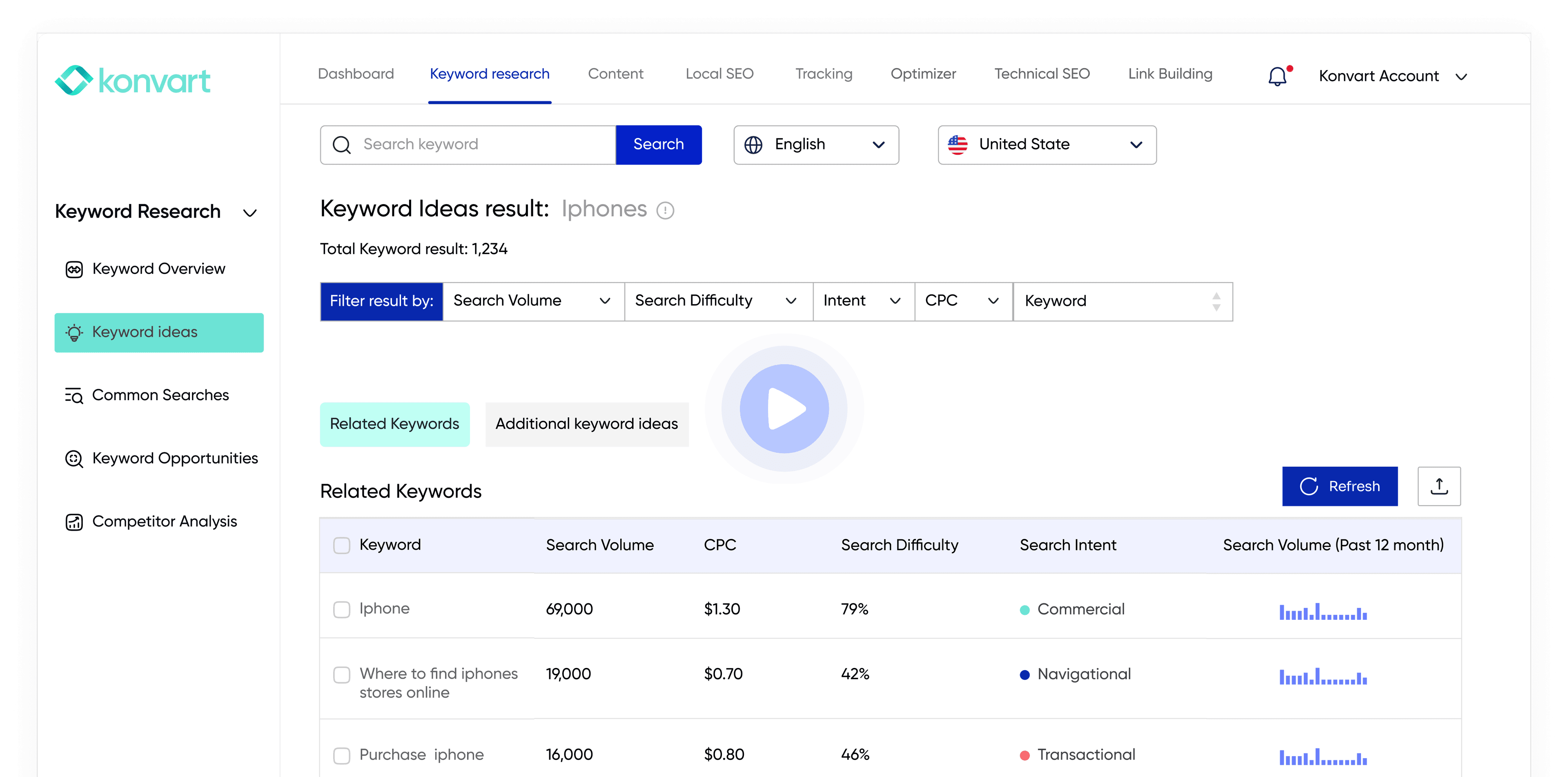
Task: Switch to the Tracking tab
Action: point(824,73)
